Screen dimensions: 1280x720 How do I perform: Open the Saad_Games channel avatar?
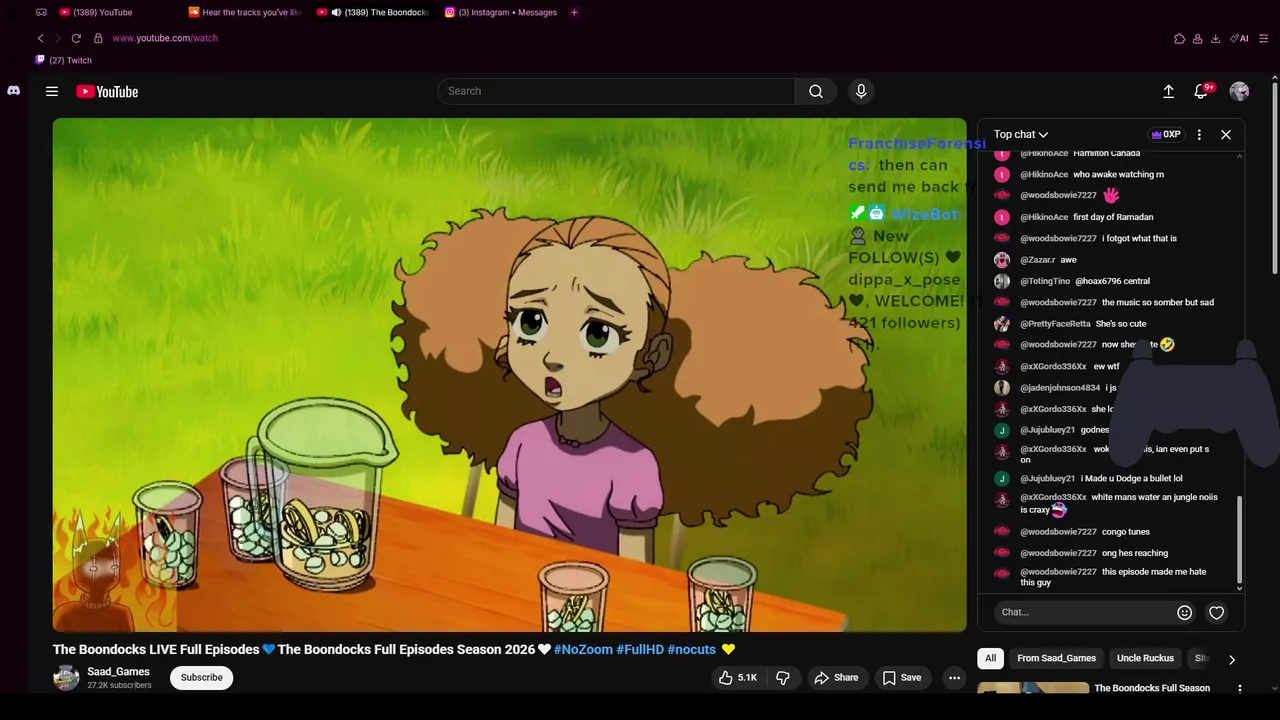tap(66, 678)
